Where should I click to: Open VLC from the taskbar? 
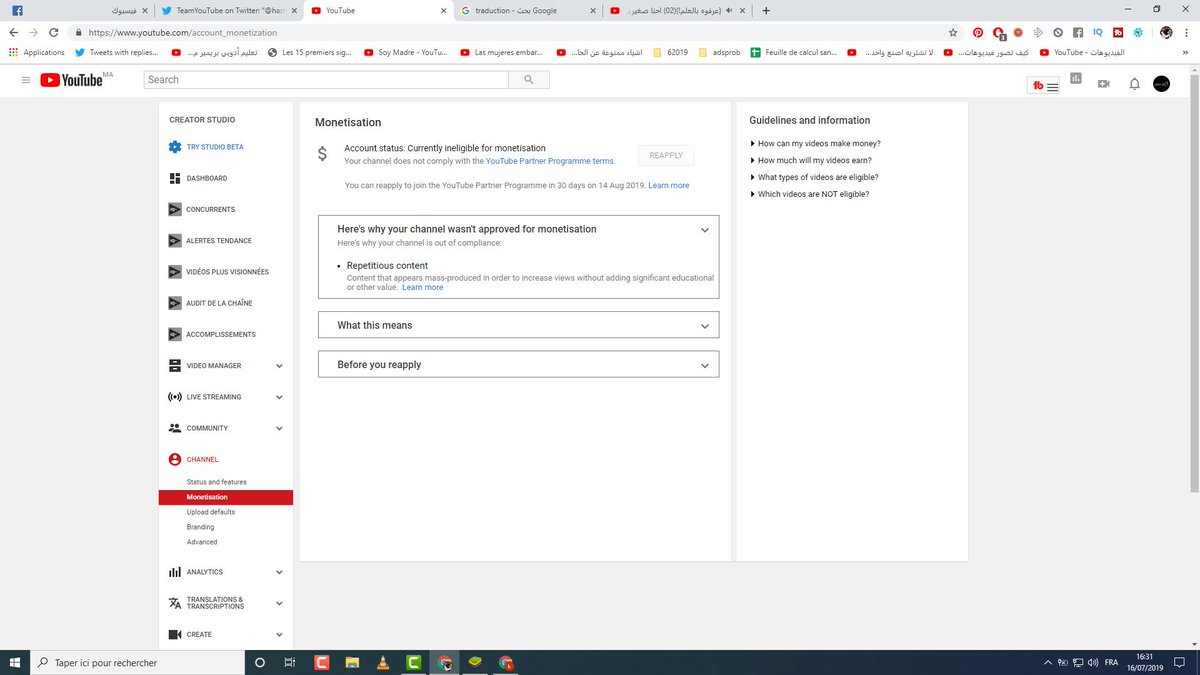pos(383,662)
